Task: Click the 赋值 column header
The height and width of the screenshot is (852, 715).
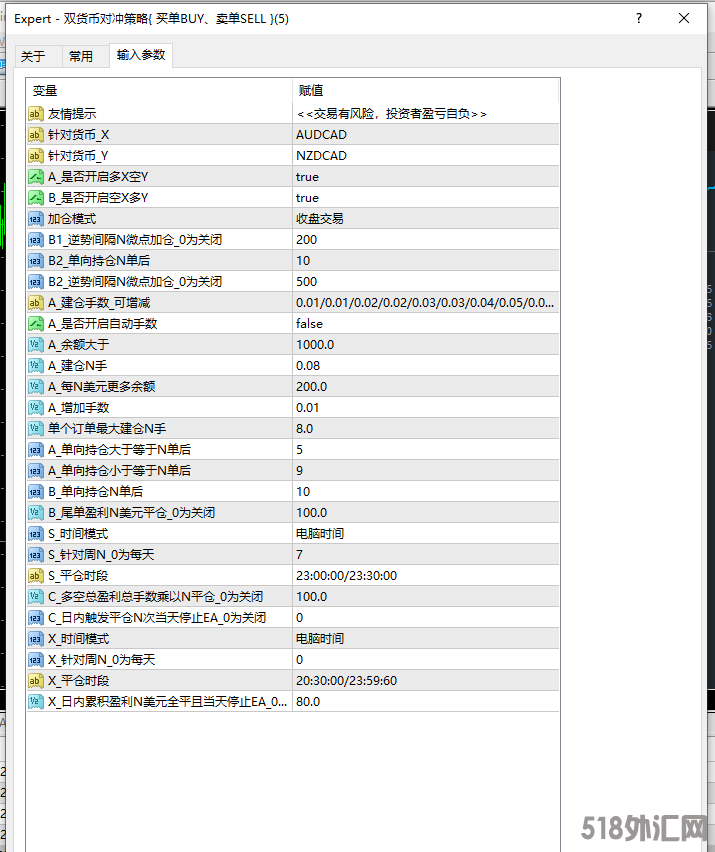Action: tap(425, 90)
